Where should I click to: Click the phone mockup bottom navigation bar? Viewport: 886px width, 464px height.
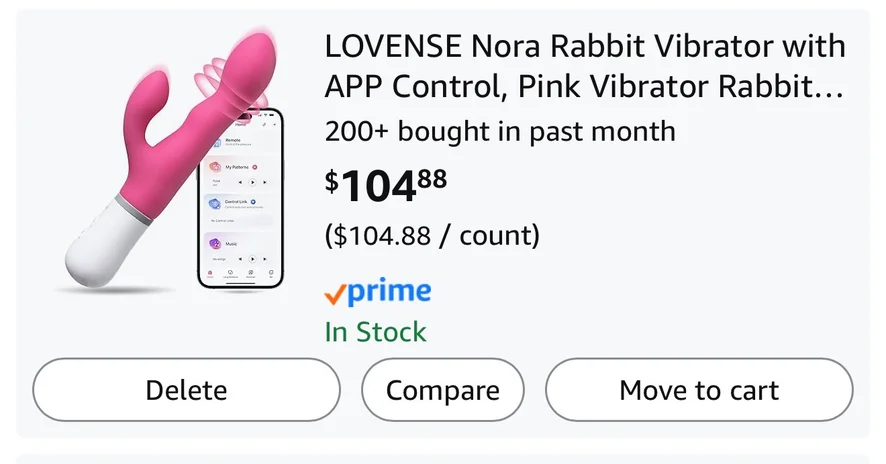click(x=240, y=273)
